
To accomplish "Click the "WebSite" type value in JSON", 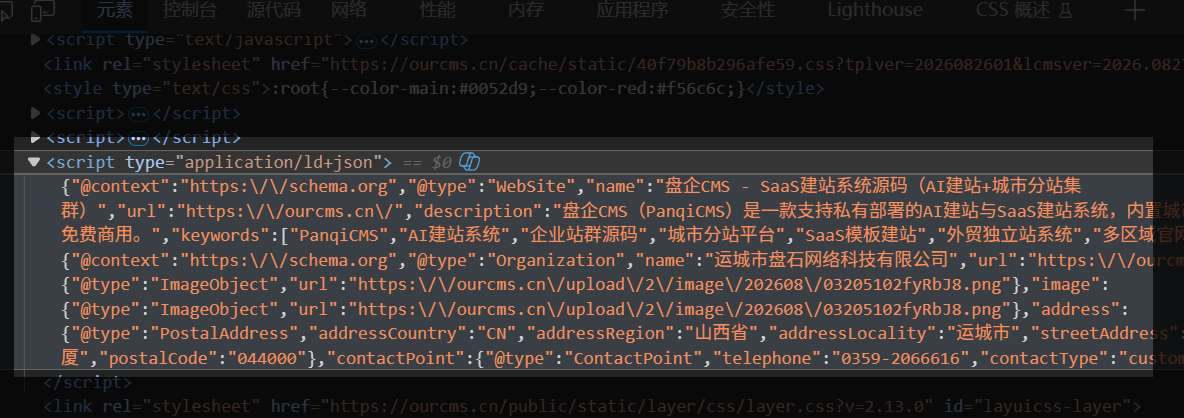I will point(533,186).
